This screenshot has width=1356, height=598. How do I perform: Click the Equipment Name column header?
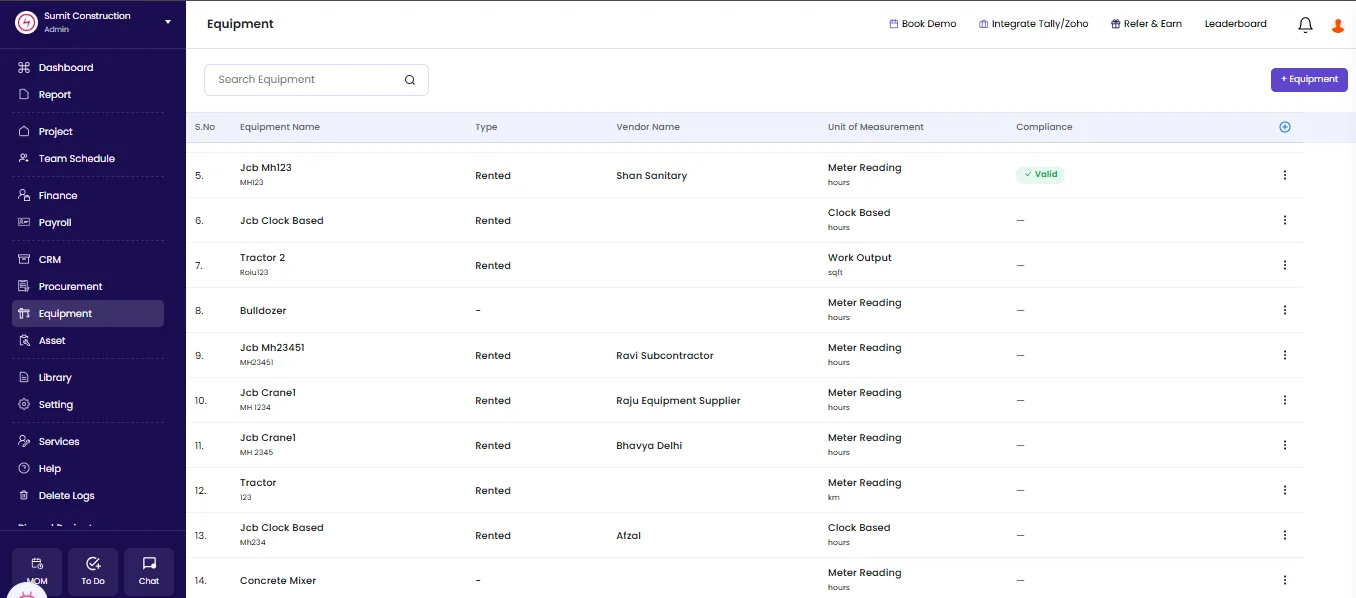[280, 127]
